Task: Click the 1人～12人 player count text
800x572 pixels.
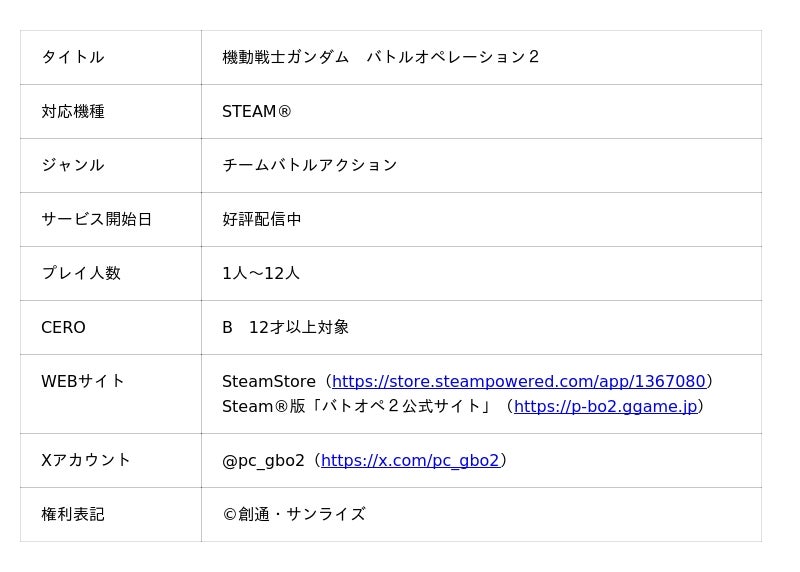Action: click(x=261, y=274)
